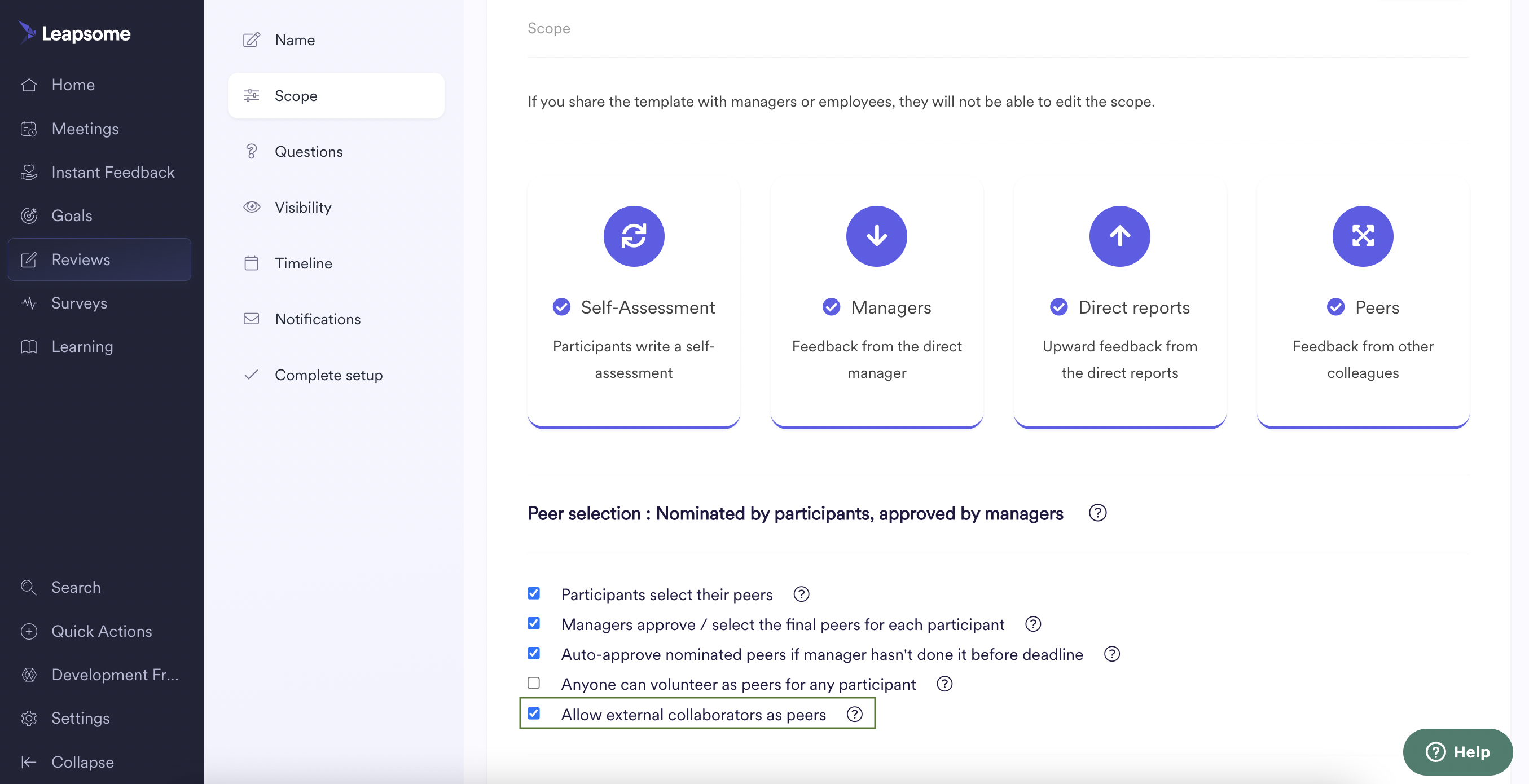Uncheck Auto-approve nominated peers before deadline
1529x784 pixels.
[534, 654]
